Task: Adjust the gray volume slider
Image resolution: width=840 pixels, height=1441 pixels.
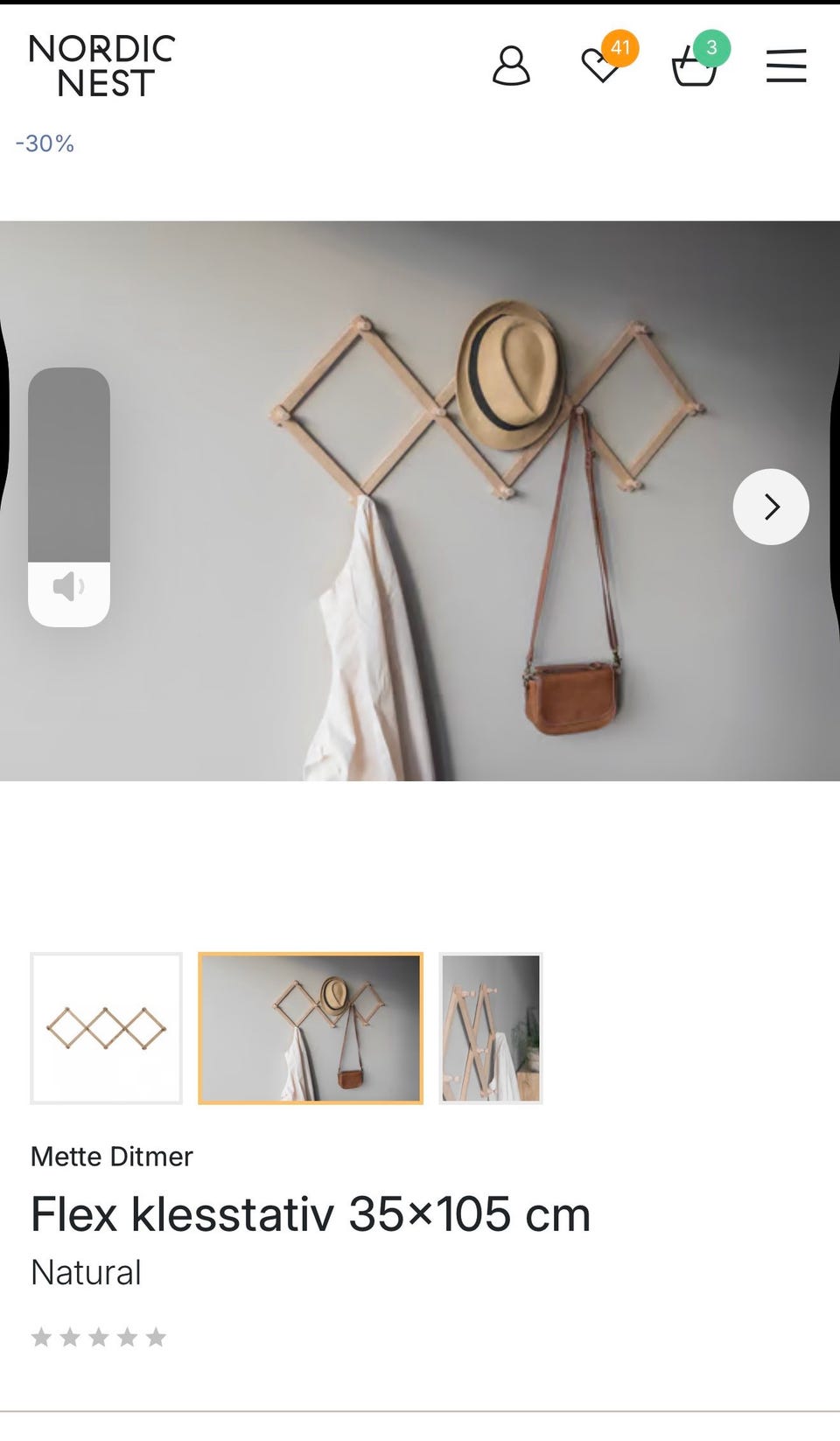Action: click(69, 465)
